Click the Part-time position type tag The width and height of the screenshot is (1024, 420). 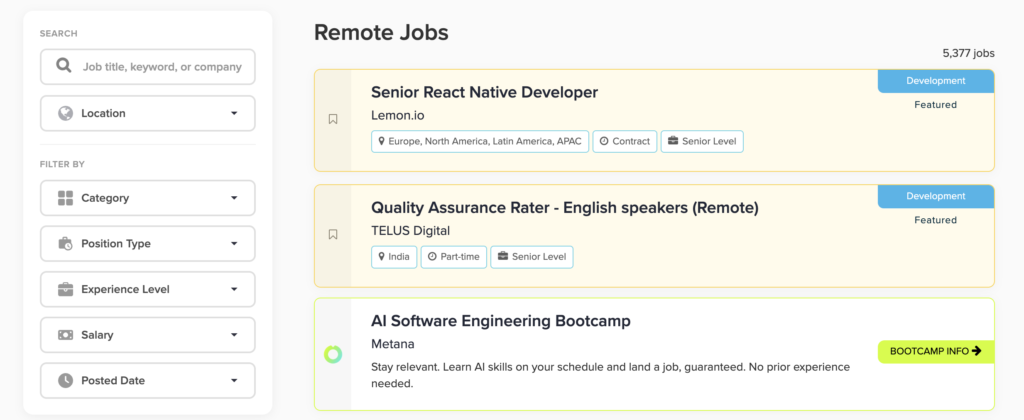453,257
